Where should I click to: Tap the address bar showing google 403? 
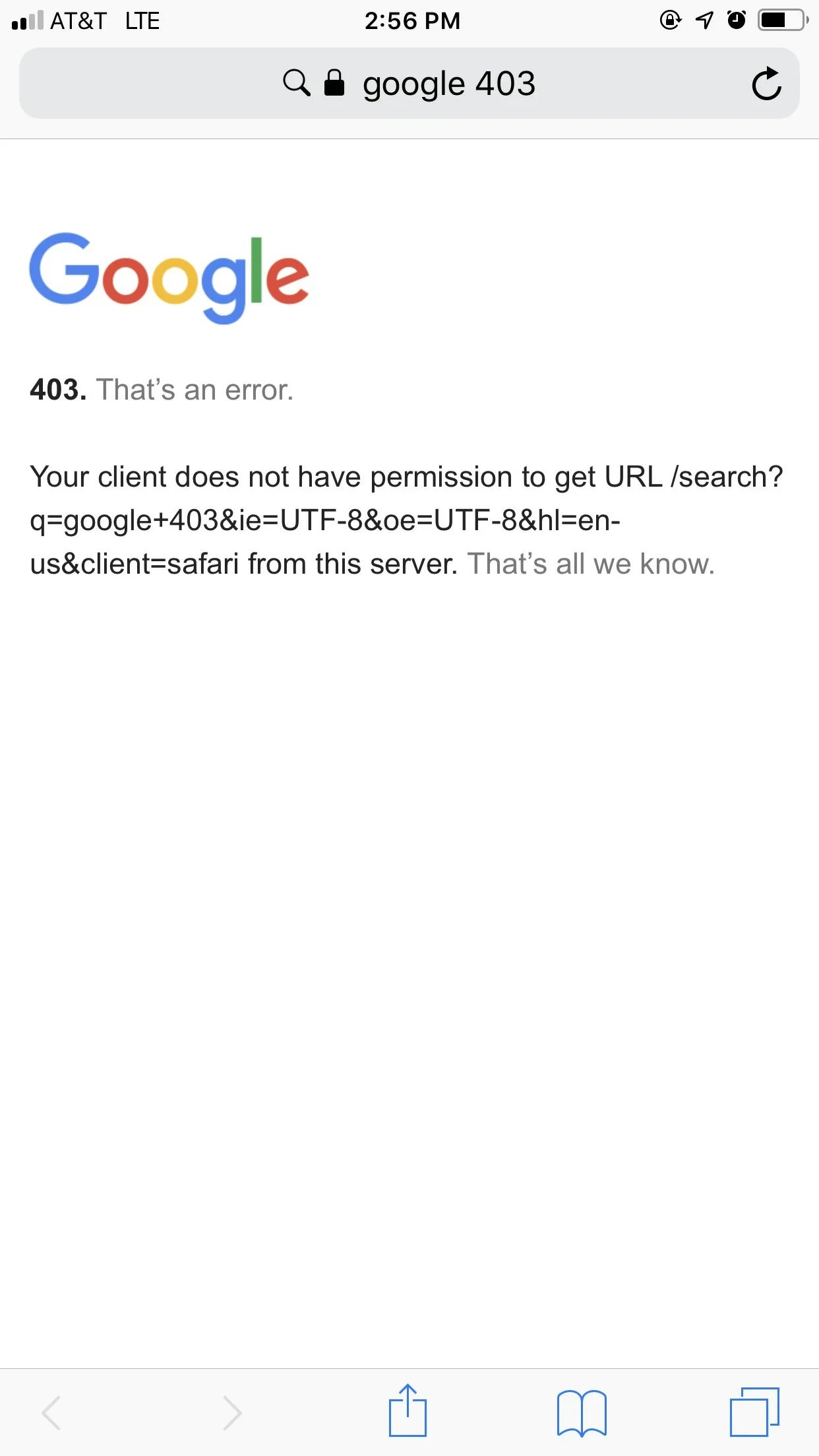click(409, 83)
